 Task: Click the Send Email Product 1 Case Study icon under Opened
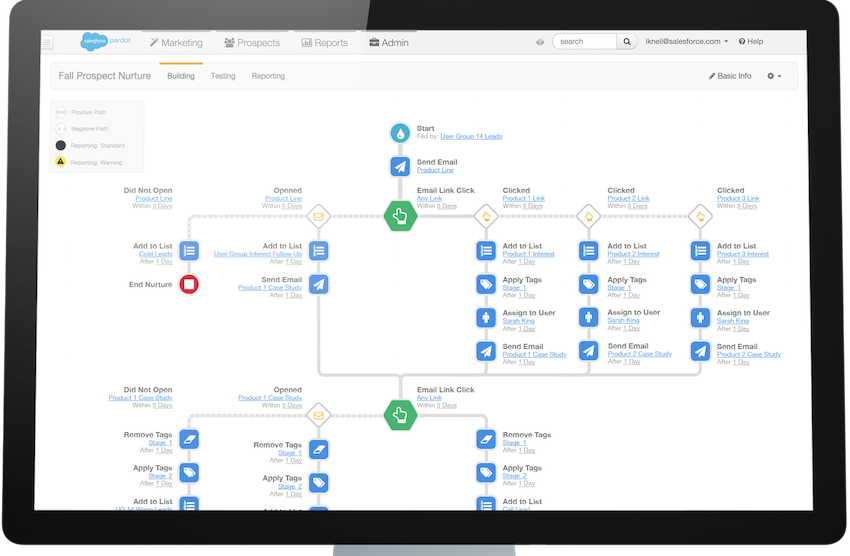click(x=319, y=284)
